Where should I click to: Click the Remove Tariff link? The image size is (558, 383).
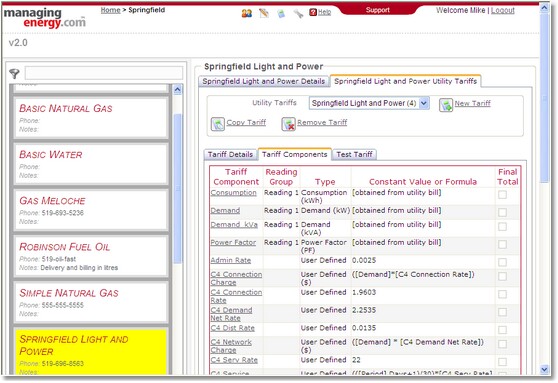[x=322, y=122]
